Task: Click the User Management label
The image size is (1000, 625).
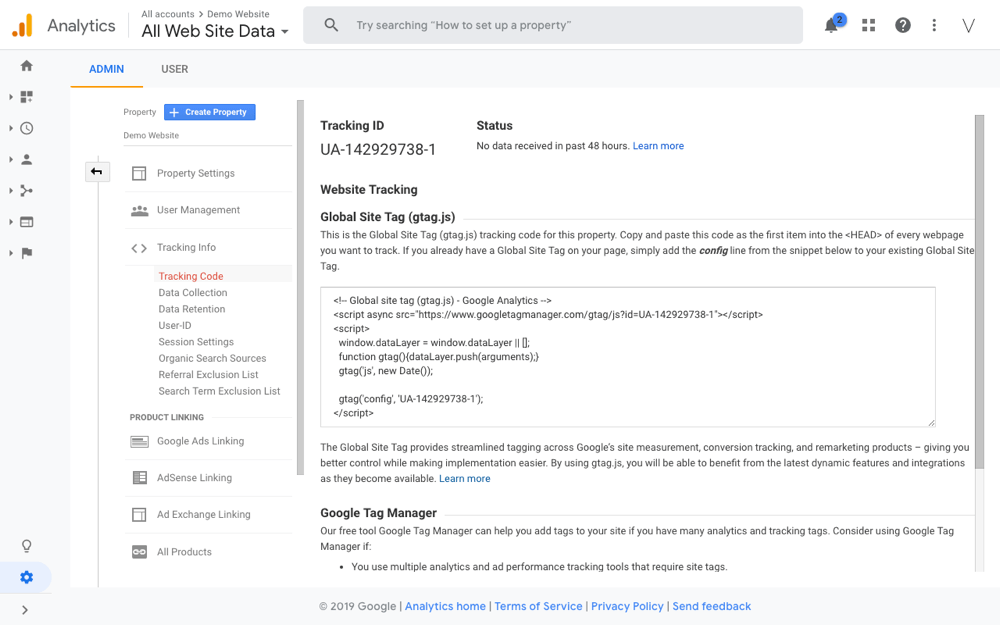Action: (198, 210)
